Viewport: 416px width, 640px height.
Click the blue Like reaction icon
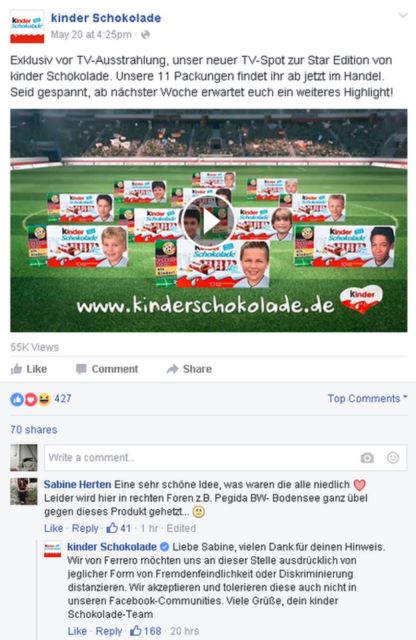click(17, 399)
